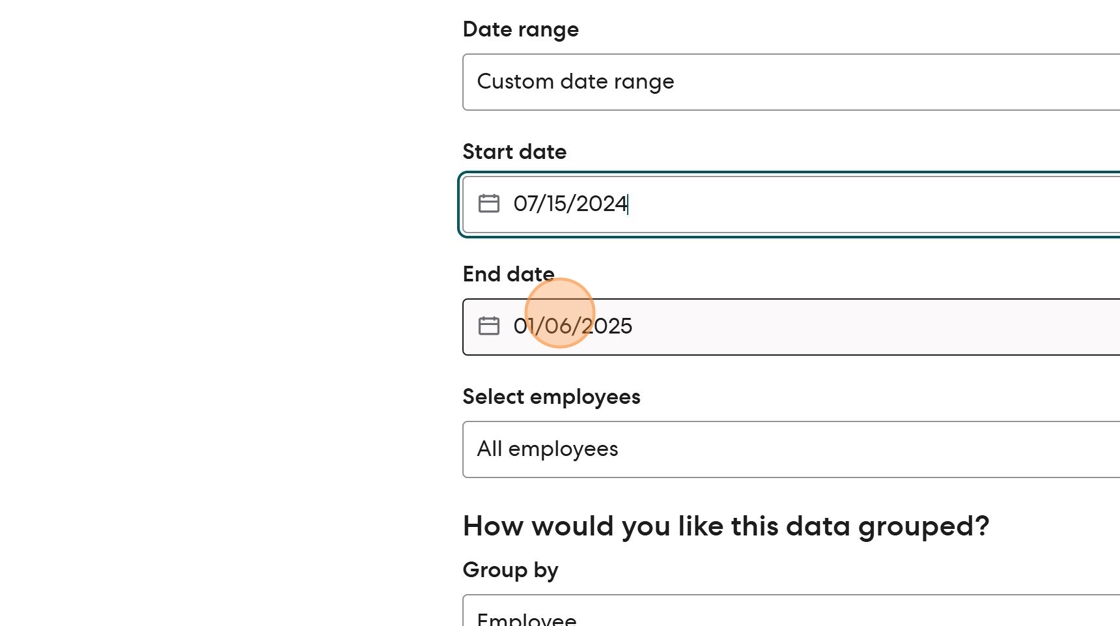Open the Select employees dropdown
Viewport: 1120px width, 626px height.
[790, 449]
